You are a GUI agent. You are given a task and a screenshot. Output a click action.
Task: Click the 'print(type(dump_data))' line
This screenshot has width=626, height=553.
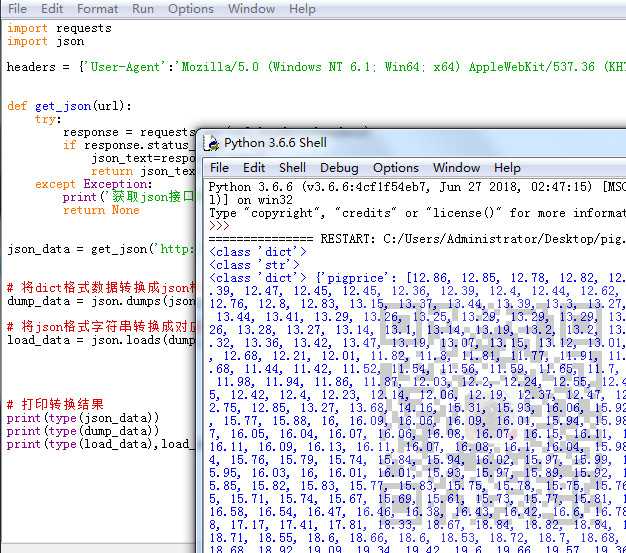click(83, 431)
